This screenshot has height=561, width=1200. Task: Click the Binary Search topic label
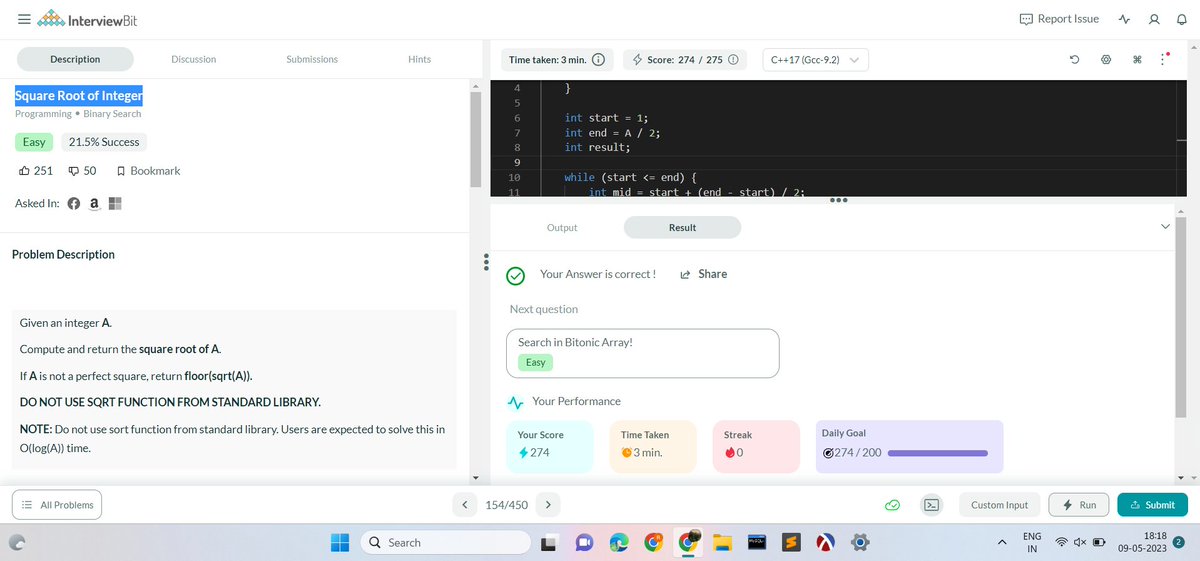point(112,114)
